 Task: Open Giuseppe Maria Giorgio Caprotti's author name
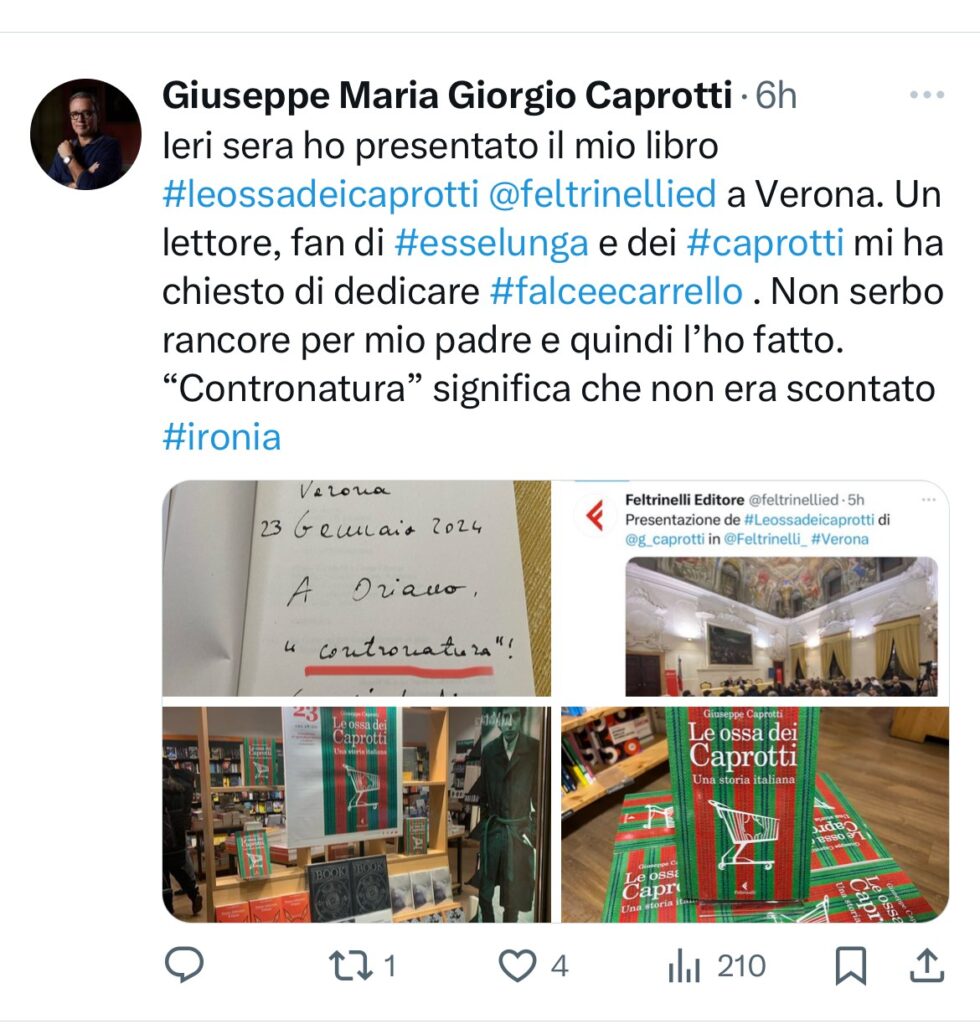pyautogui.click(x=447, y=95)
